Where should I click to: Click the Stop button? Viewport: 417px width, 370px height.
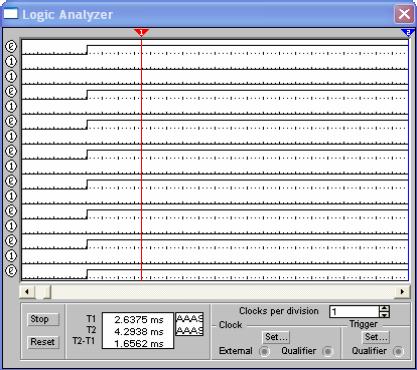[43, 319]
